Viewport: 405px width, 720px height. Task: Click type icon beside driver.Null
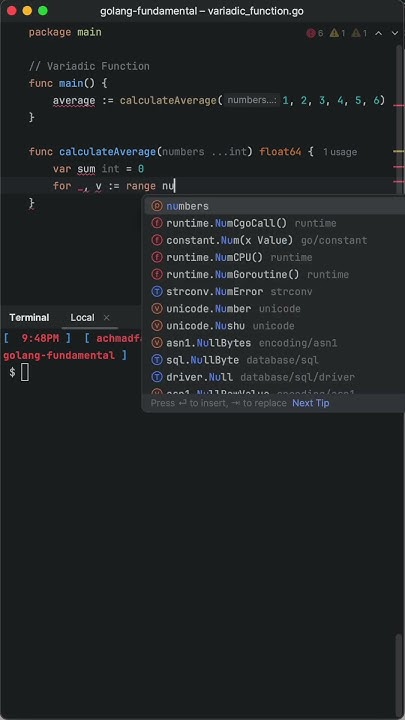tap(157, 377)
